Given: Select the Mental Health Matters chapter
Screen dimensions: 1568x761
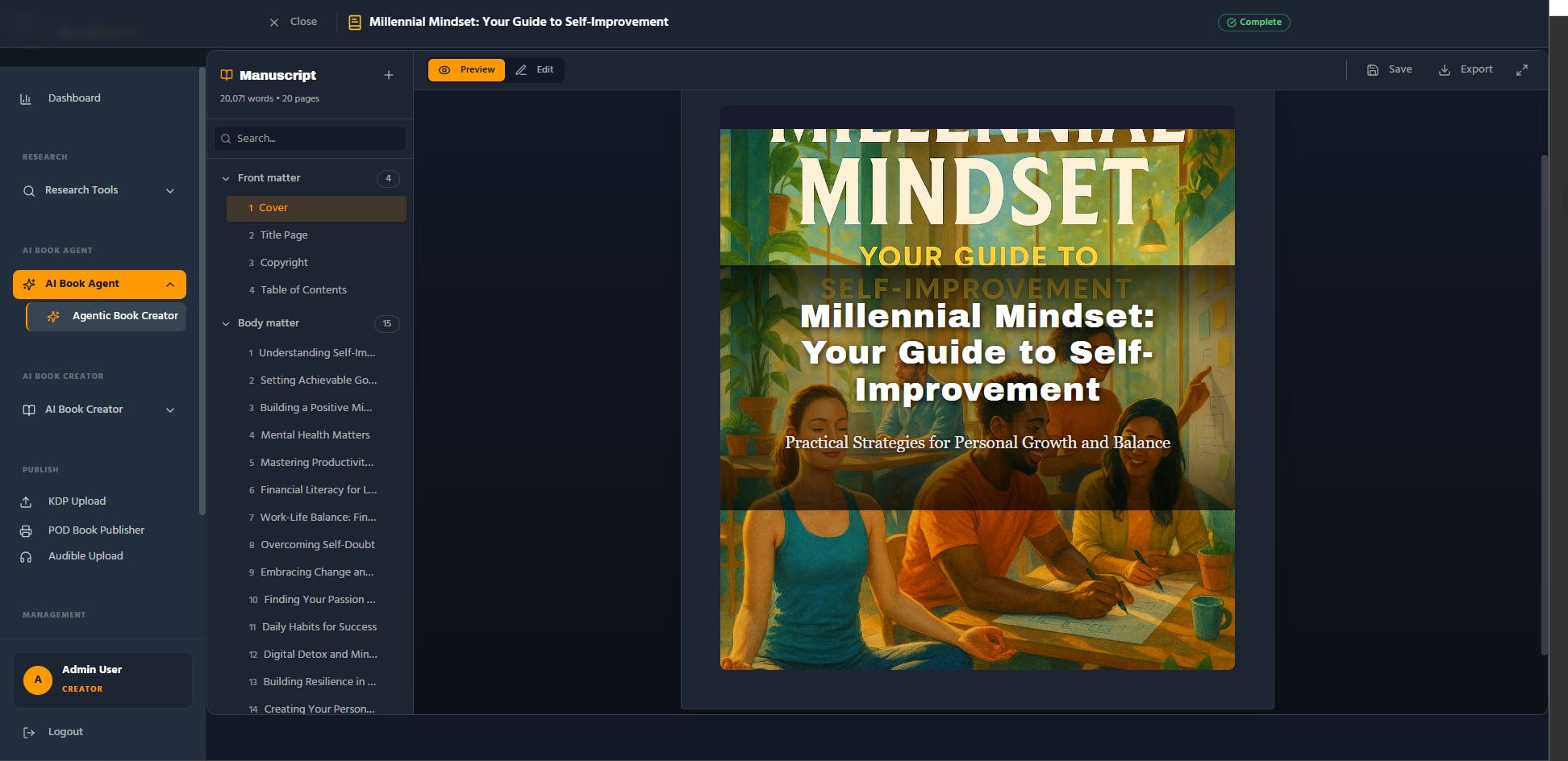Looking at the screenshot, I should 316,435.
